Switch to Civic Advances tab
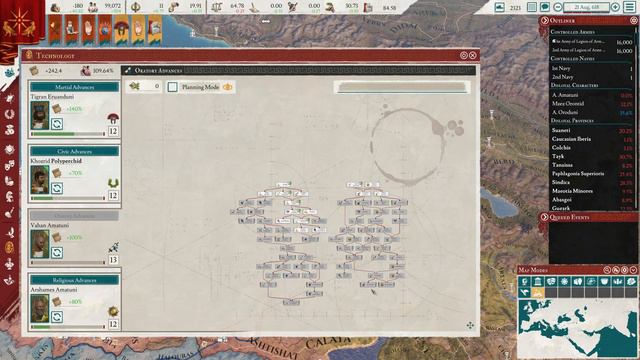This screenshot has height=360, width=640. [74, 151]
